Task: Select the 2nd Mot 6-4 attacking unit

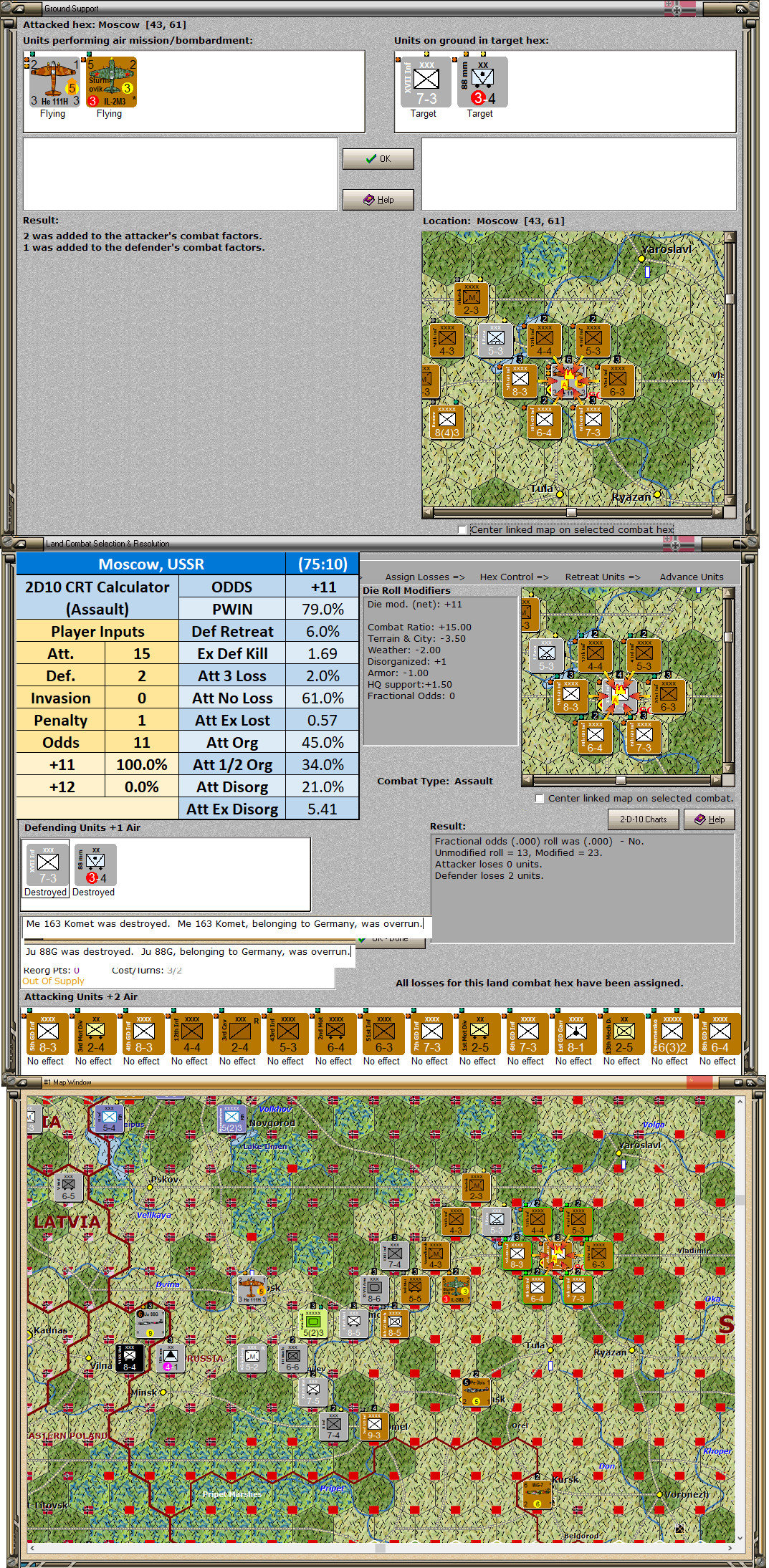Action: [x=335, y=1034]
